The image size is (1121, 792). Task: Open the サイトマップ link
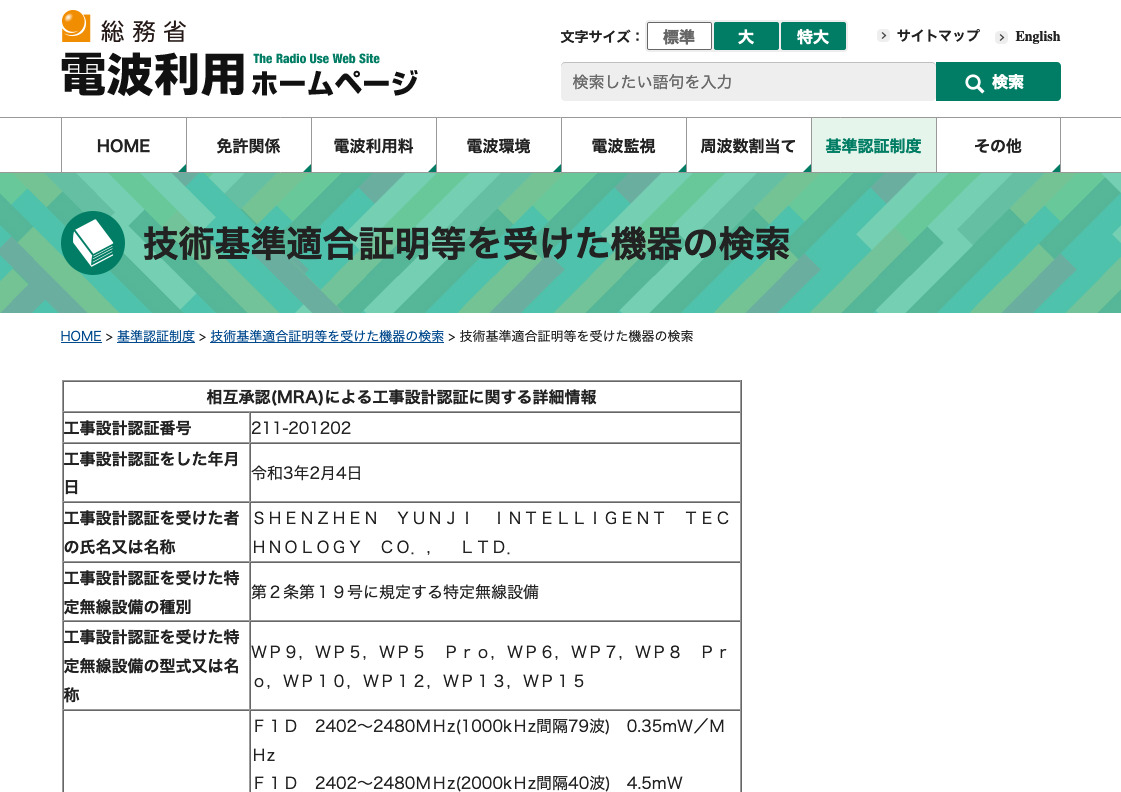pos(937,36)
